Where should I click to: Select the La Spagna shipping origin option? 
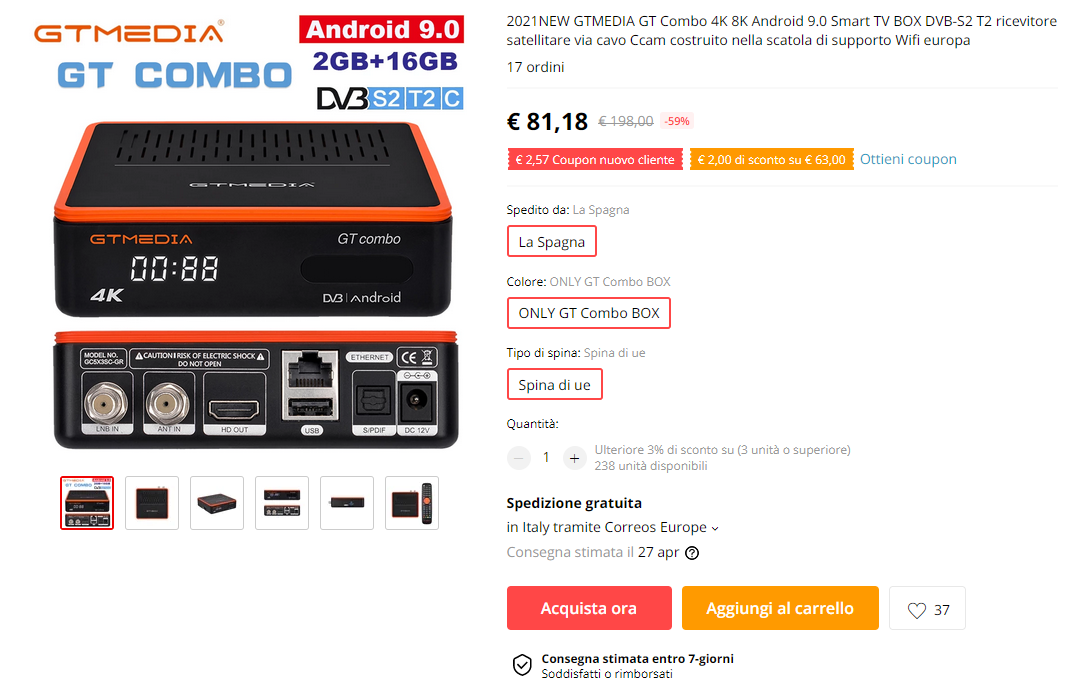552,242
